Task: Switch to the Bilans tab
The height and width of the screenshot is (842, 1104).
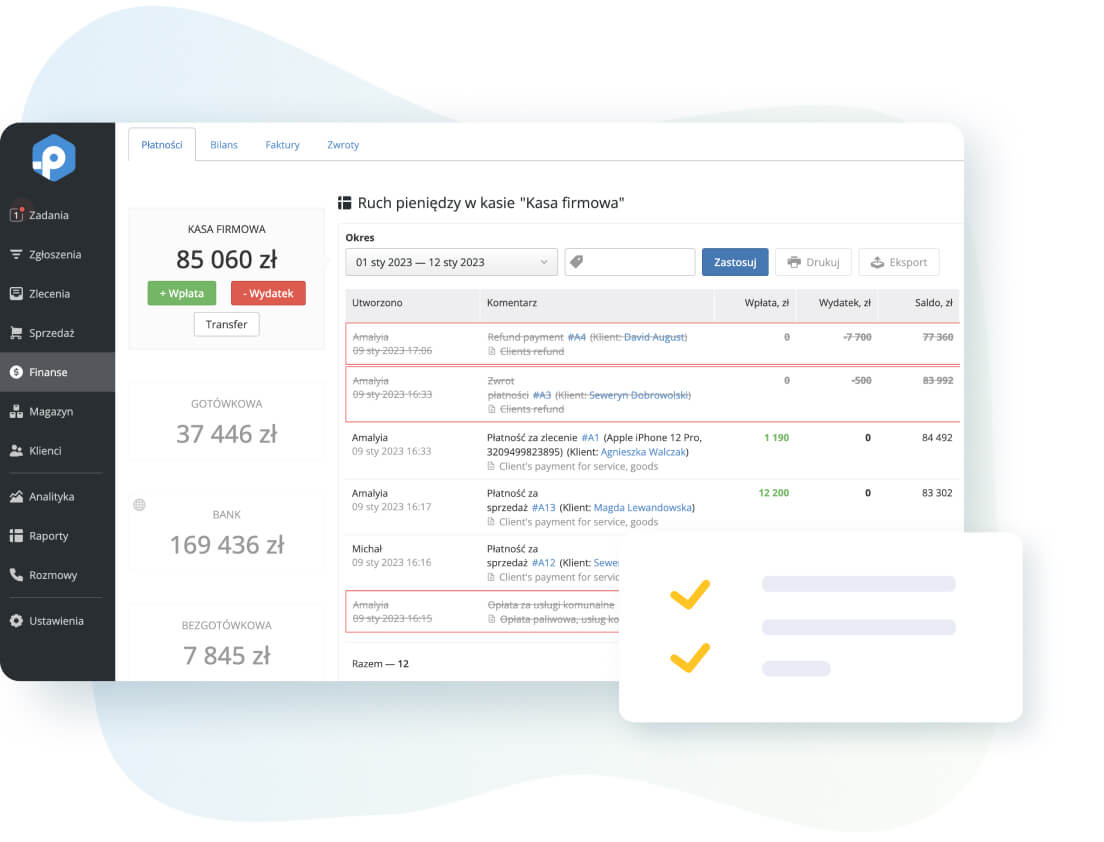Action: tap(224, 145)
